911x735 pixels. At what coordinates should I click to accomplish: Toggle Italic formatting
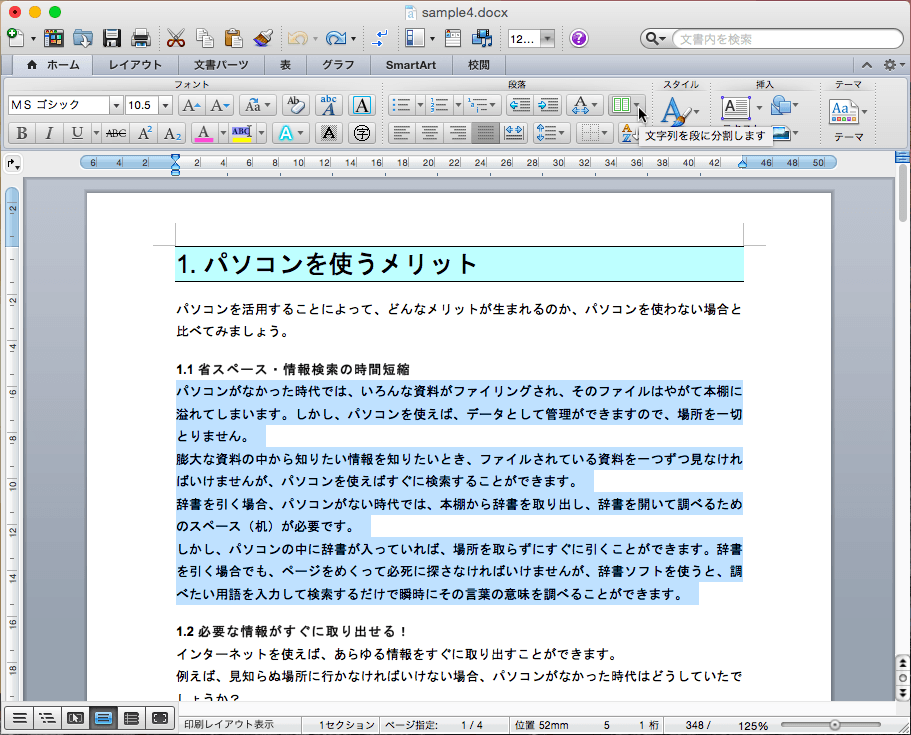tap(49, 134)
